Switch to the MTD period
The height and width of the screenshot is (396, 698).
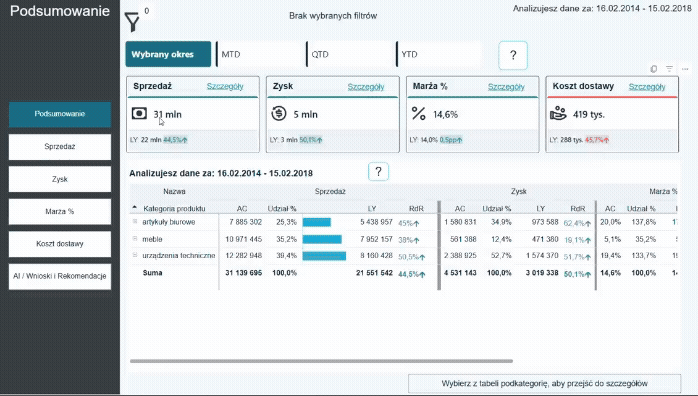click(x=260, y=54)
